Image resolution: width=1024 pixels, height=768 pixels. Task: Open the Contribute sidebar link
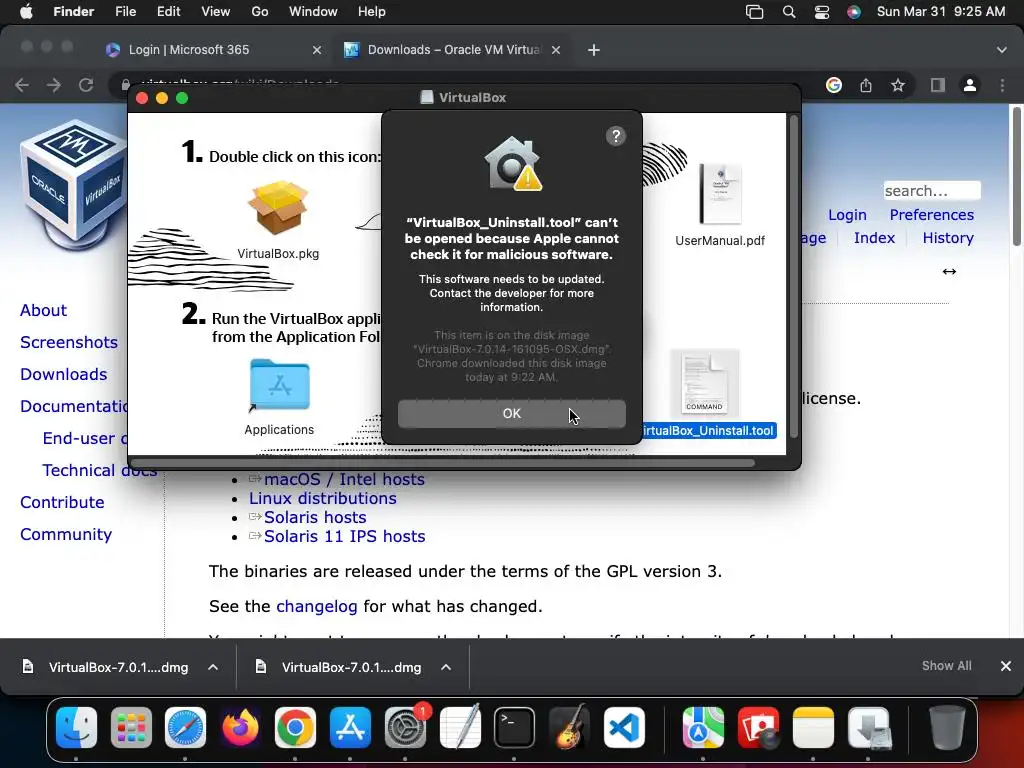(x=62, y=502)
